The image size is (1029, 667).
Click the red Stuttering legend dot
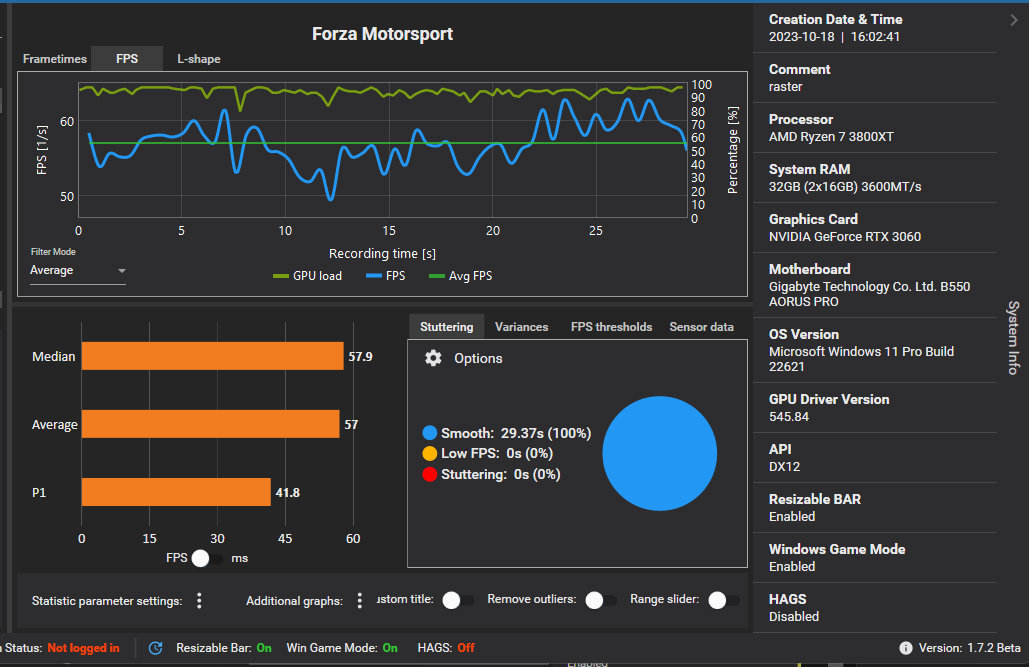[x=430, y=474]
